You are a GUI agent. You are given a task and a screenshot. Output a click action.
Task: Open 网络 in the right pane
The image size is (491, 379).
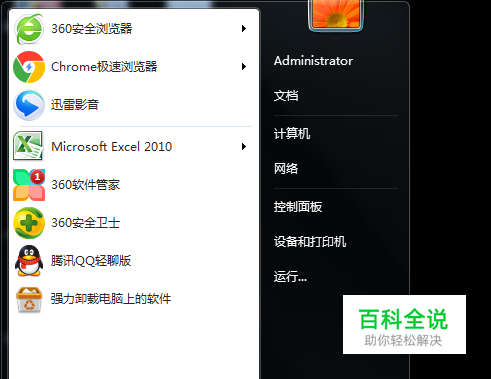(286, 169)
